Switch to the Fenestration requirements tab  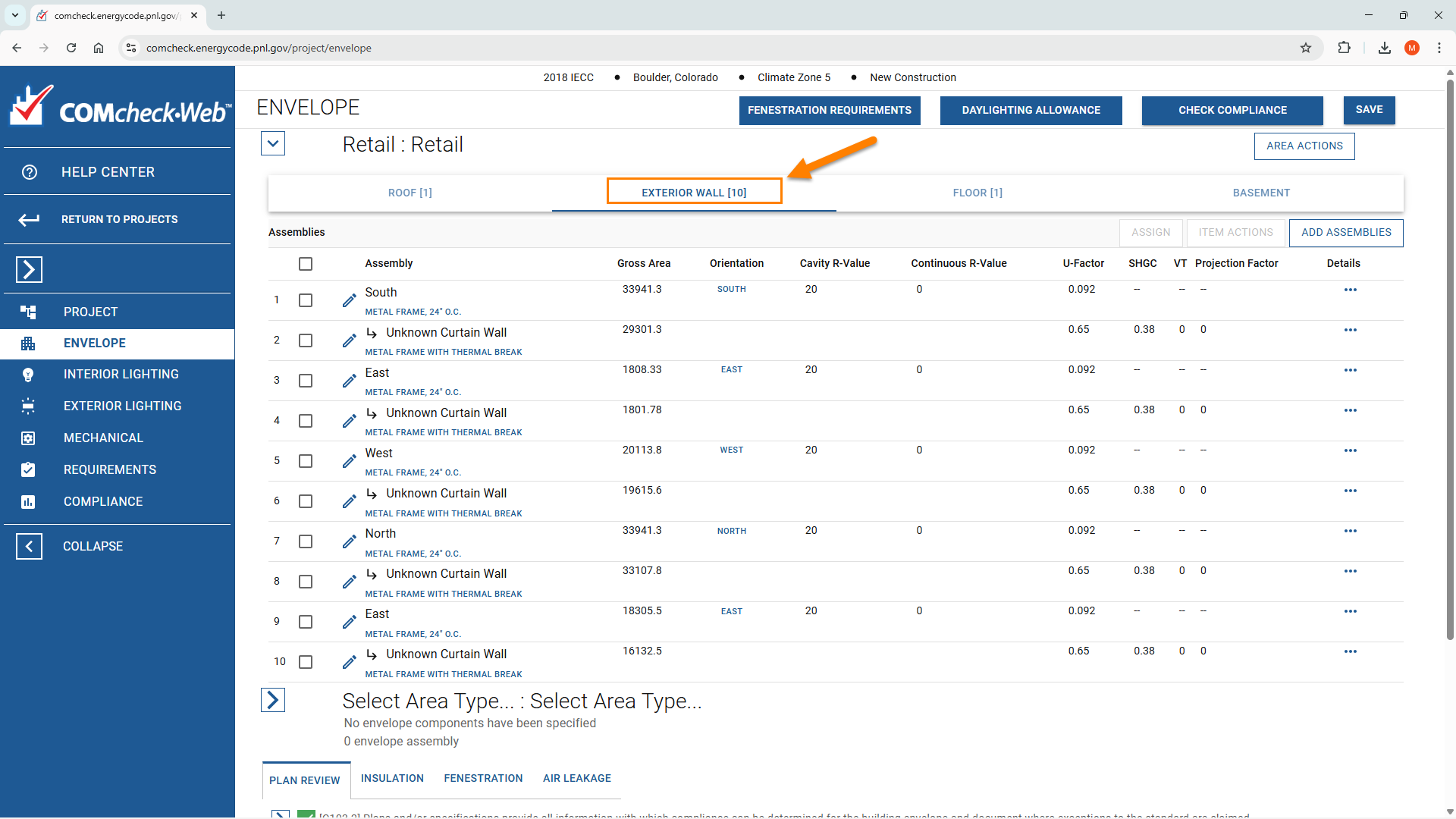[483, 779]
